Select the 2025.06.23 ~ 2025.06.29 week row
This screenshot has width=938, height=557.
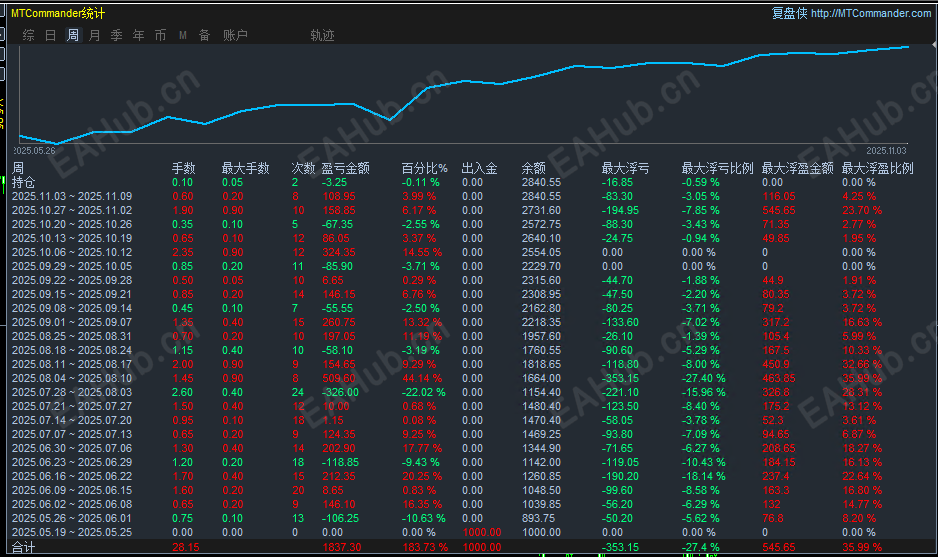tap(470, 462)
